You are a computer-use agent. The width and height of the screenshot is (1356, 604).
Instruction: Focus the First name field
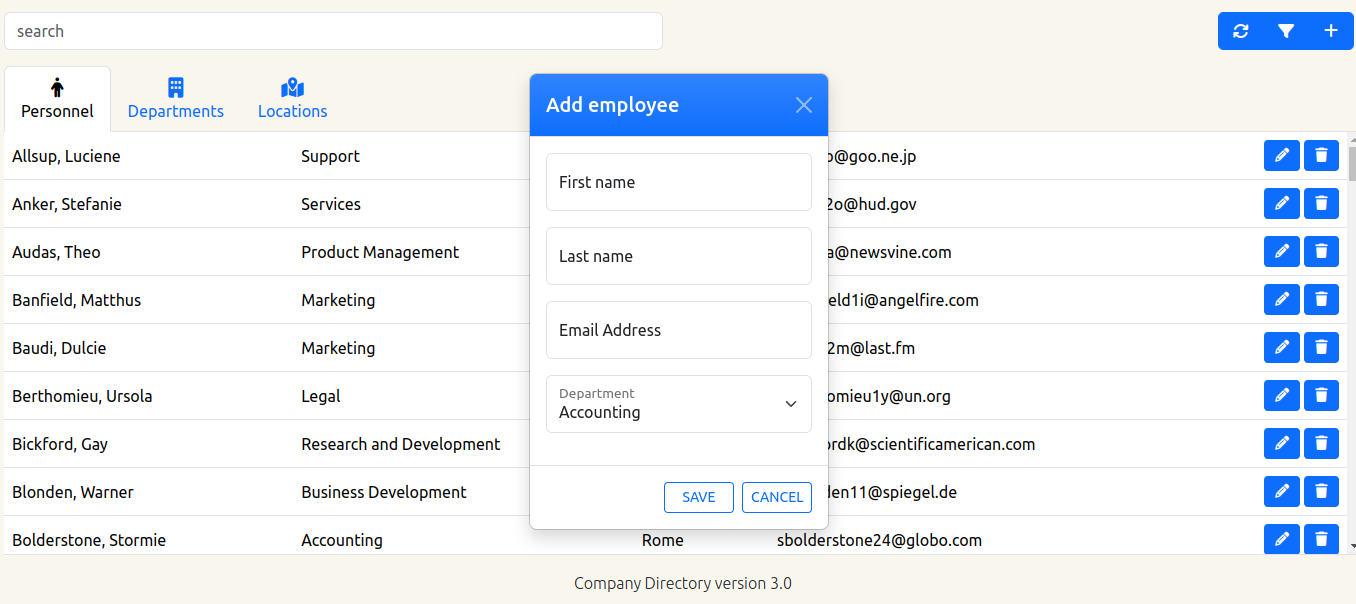(x=678, y=182)
